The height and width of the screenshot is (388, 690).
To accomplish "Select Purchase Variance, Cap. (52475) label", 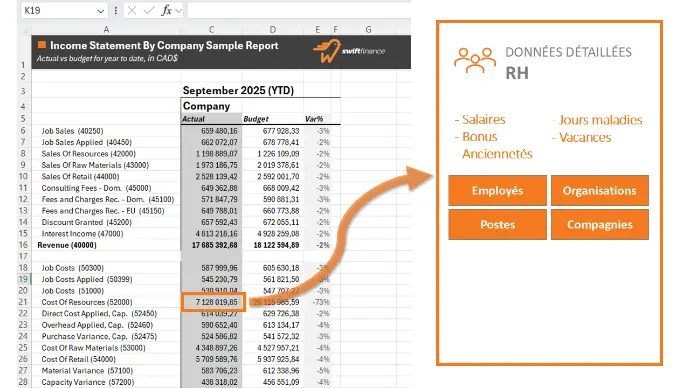I will click(99, 337).
